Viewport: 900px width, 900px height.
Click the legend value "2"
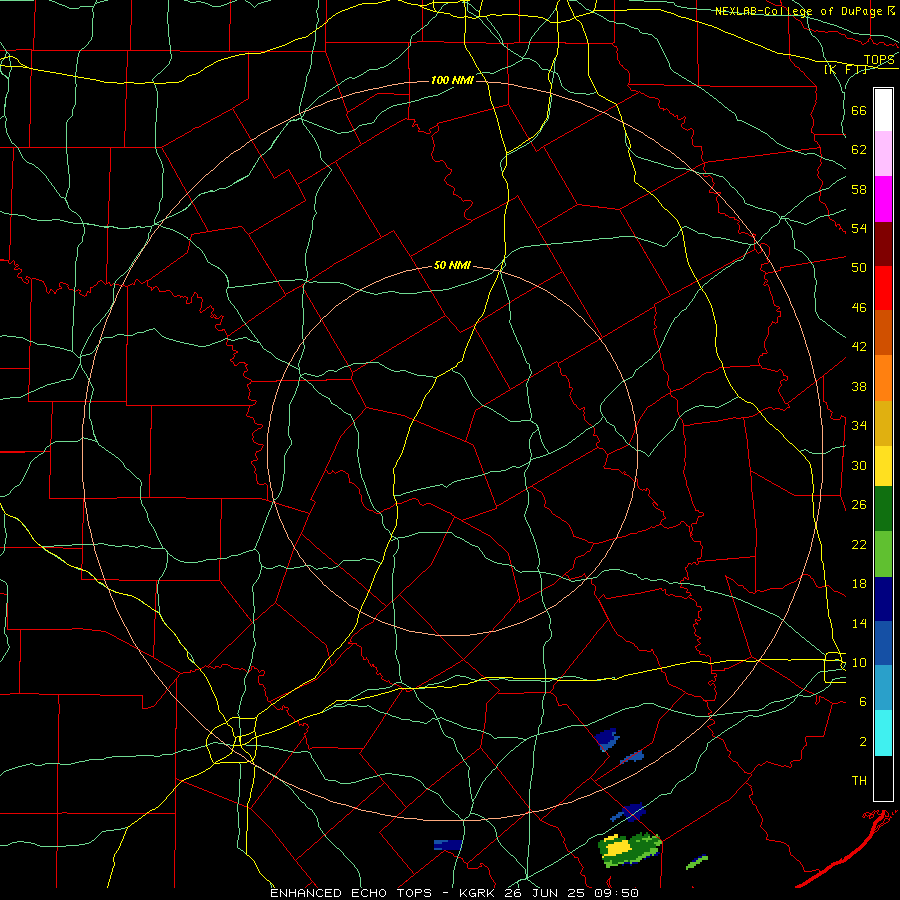863,741
